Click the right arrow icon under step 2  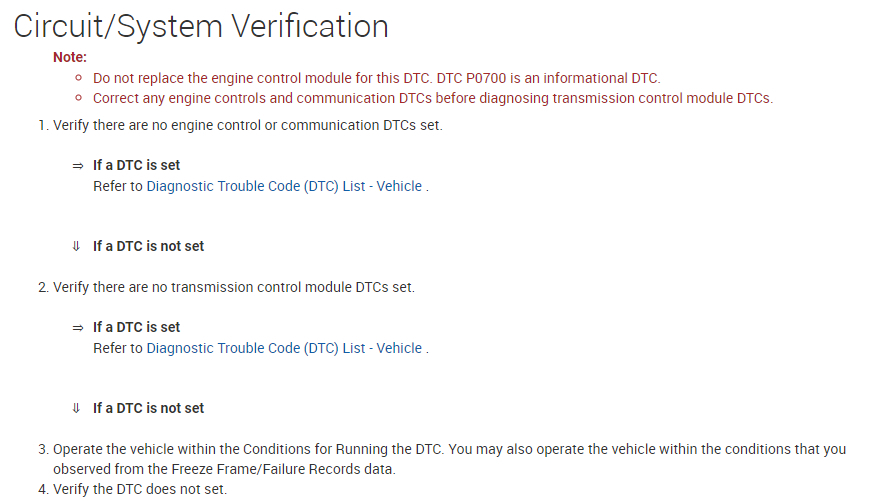[77, 327]
